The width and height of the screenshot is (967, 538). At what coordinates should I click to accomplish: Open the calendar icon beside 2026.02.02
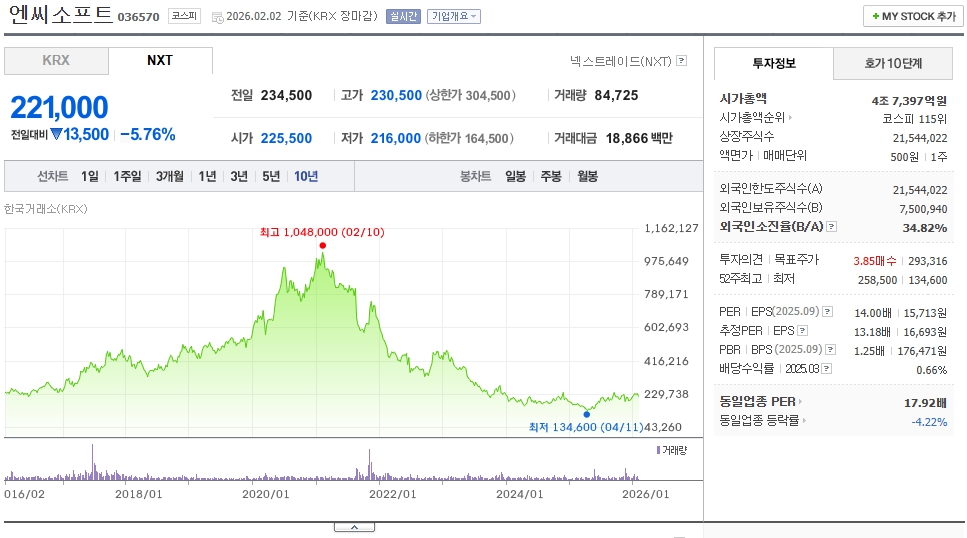[x=217, y=18]
